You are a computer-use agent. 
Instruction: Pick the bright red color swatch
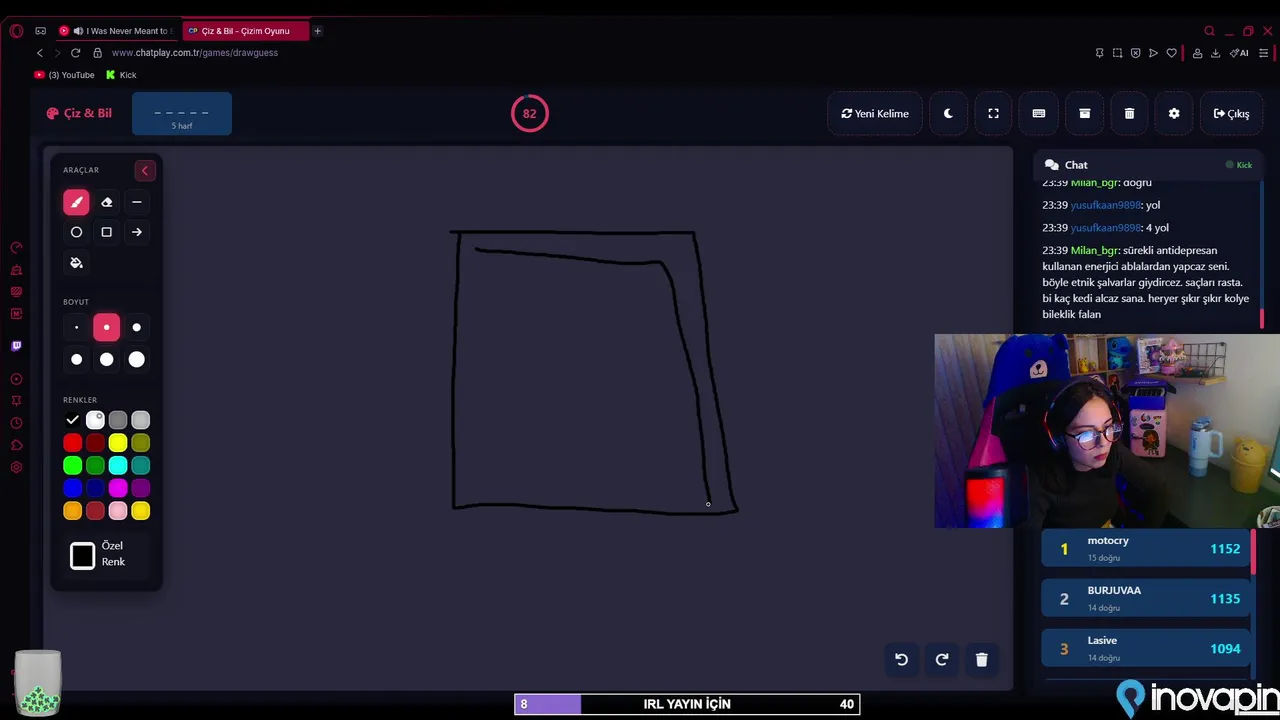tap(72, 443)
